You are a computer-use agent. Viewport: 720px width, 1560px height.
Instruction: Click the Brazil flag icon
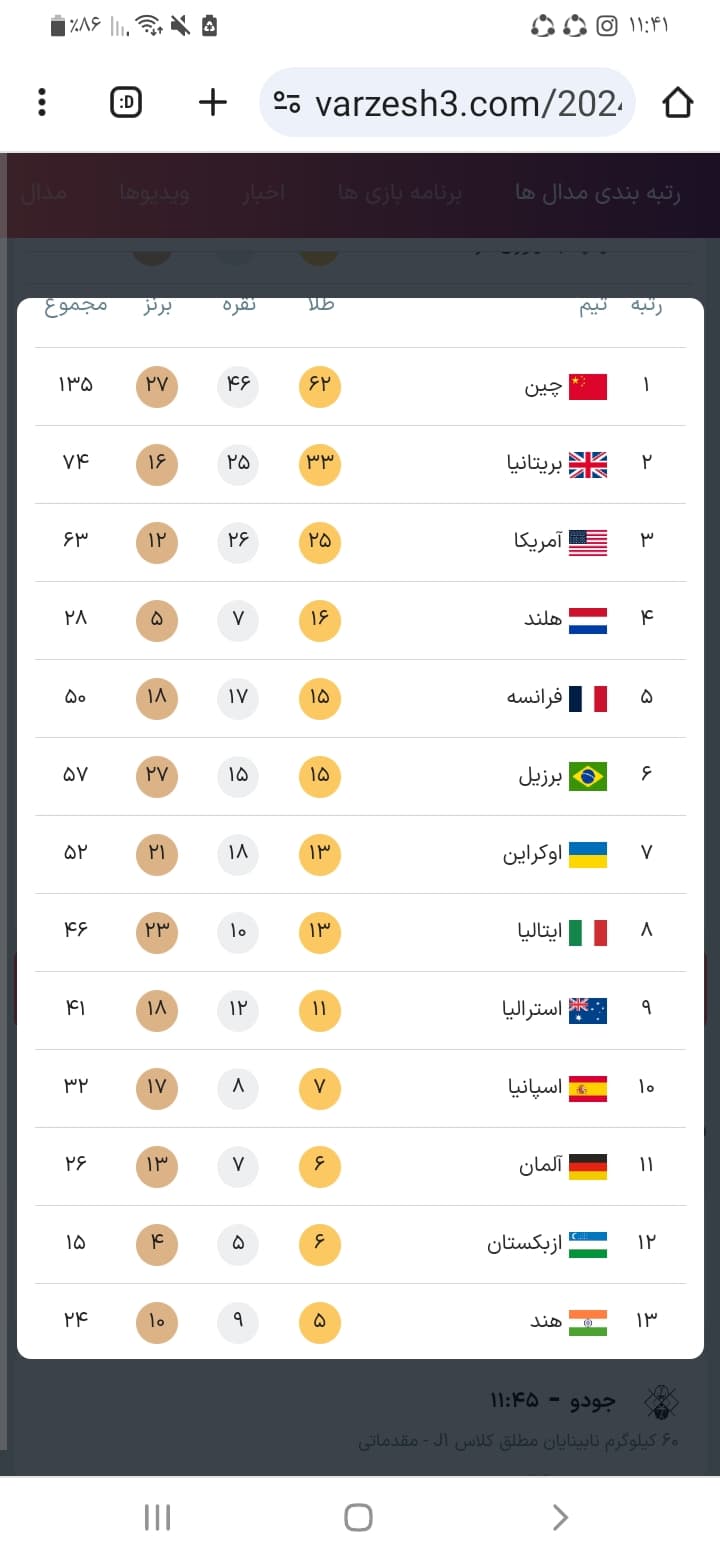(x=588, y=776)
